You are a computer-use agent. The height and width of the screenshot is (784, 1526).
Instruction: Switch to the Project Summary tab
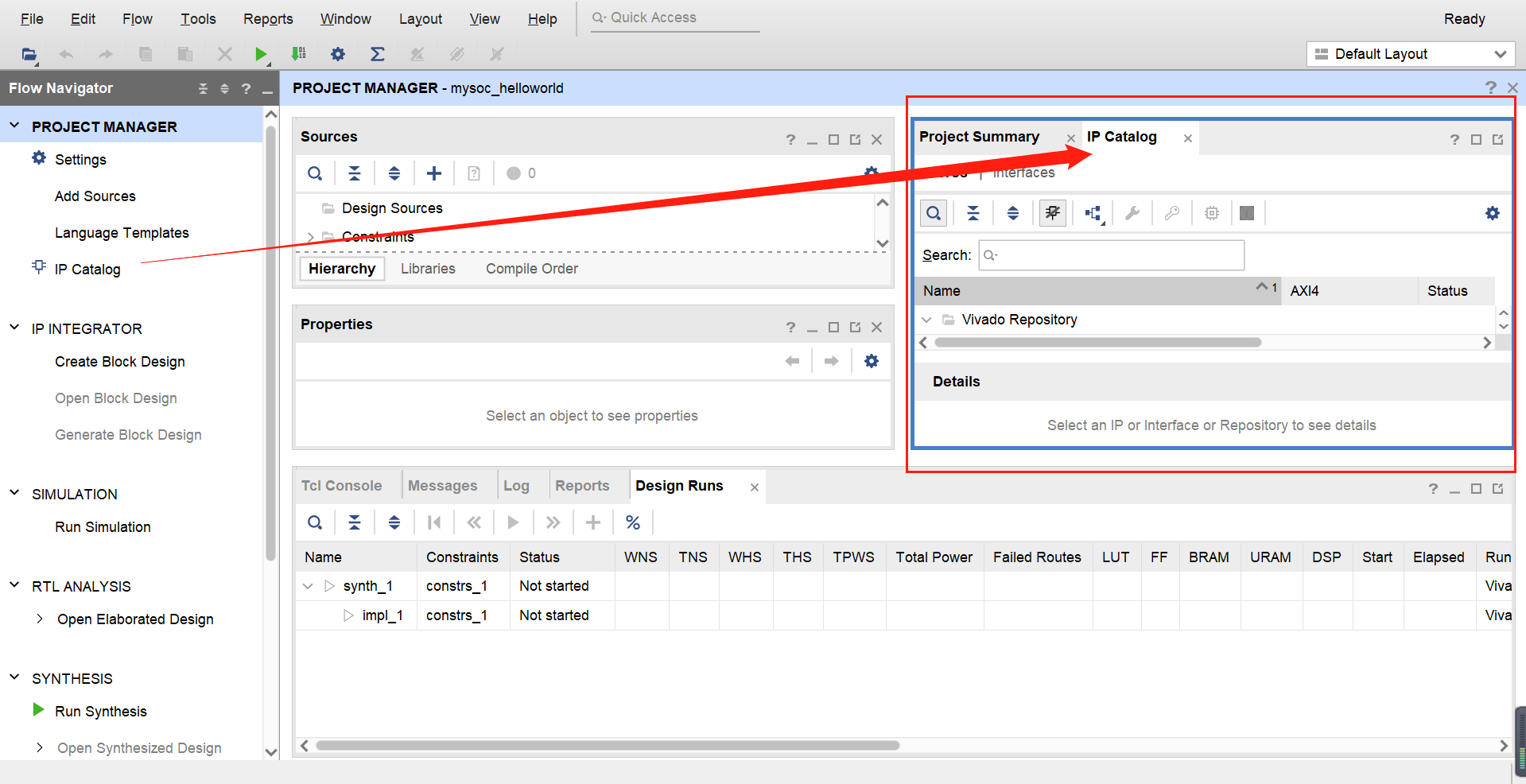coord(979,137)
